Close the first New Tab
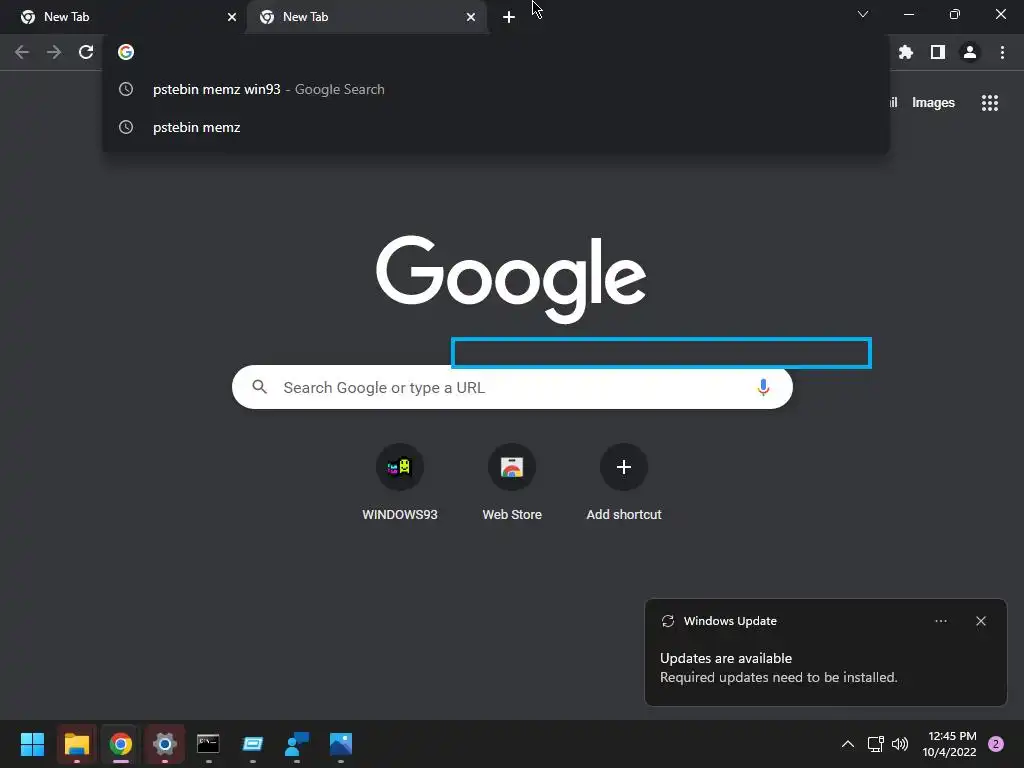 point(232,17)
